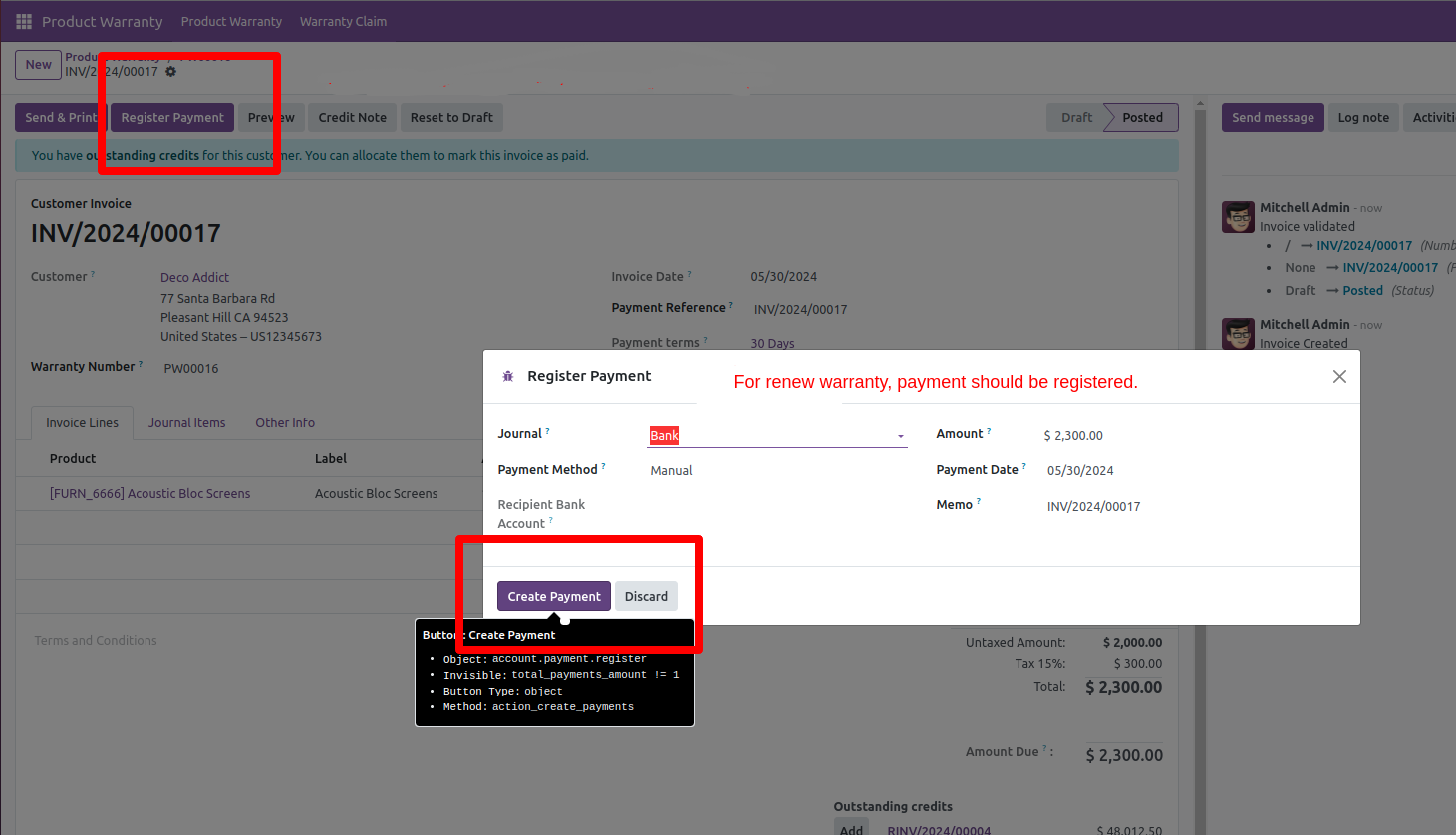Click the bug icon in dialog header
Screen dimensions: 1456x835
tap(508, 376)
